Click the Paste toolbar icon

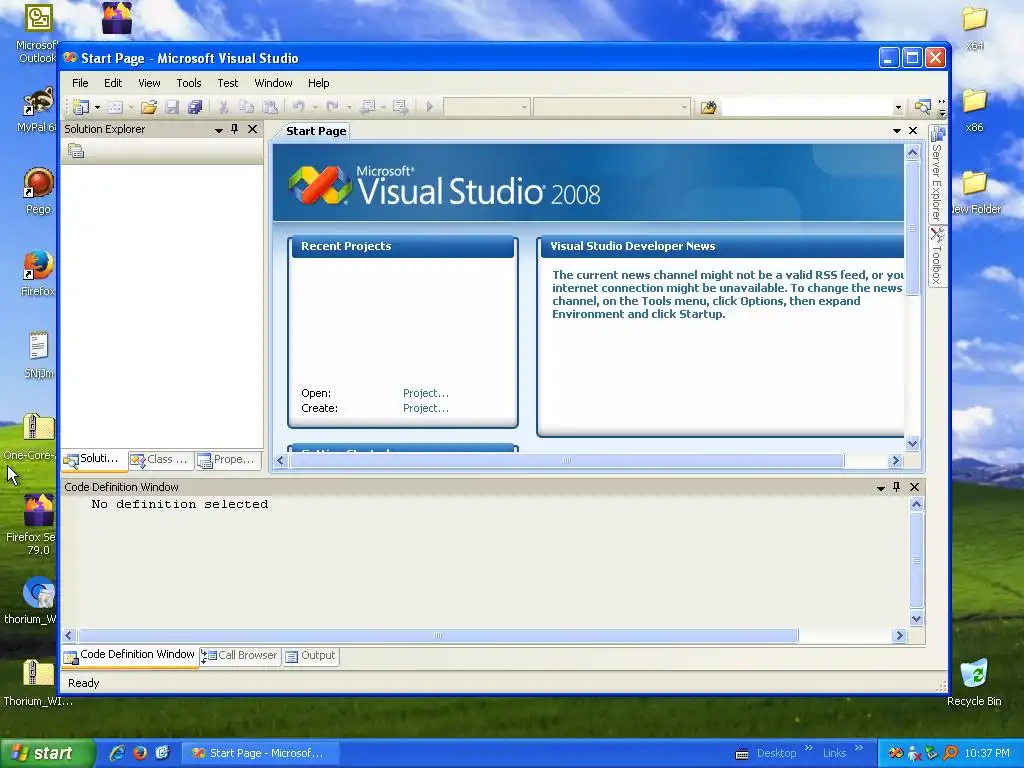270,107
